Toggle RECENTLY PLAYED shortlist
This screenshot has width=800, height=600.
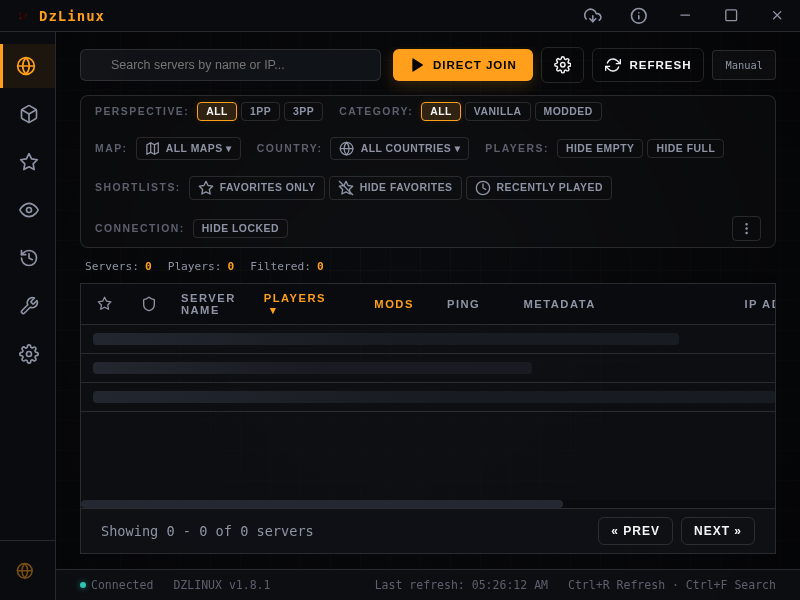click(x=539, y=188)
